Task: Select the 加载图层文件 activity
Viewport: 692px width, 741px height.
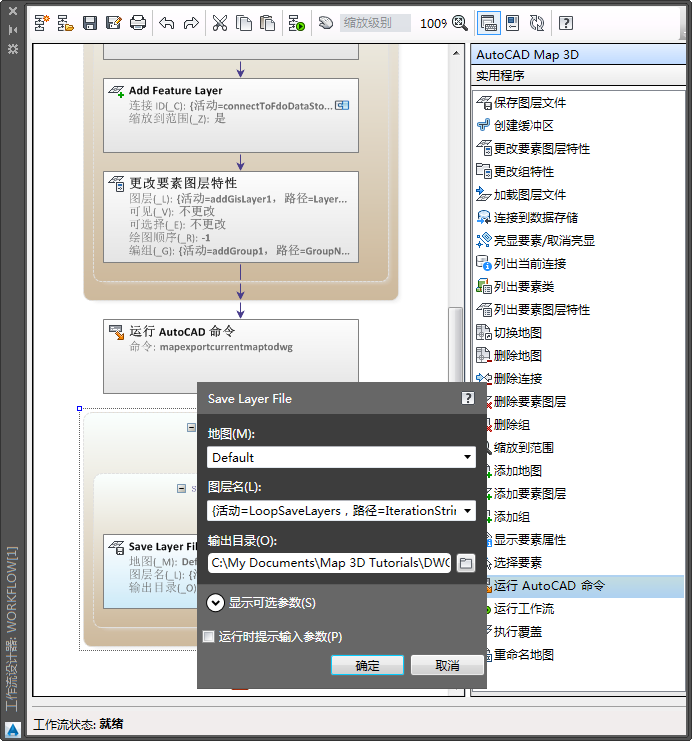Action: click(x=530, y=195)
